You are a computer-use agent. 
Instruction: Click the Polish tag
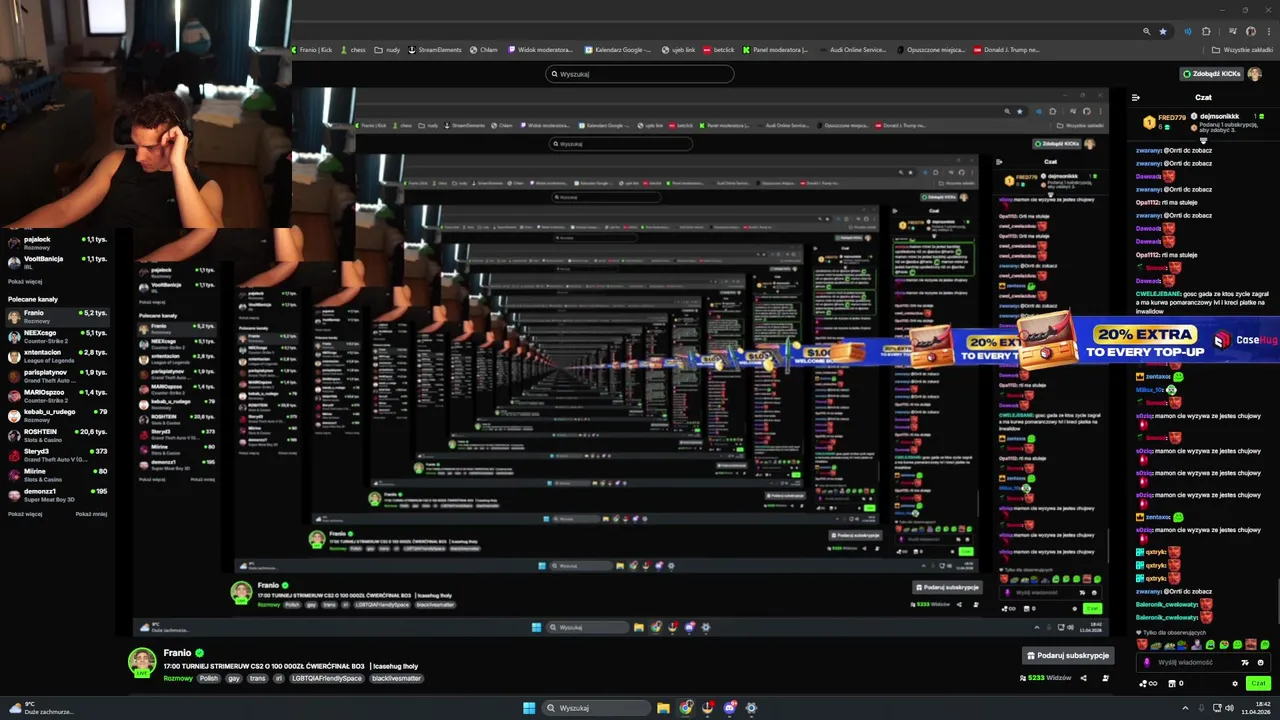point(208,678)
